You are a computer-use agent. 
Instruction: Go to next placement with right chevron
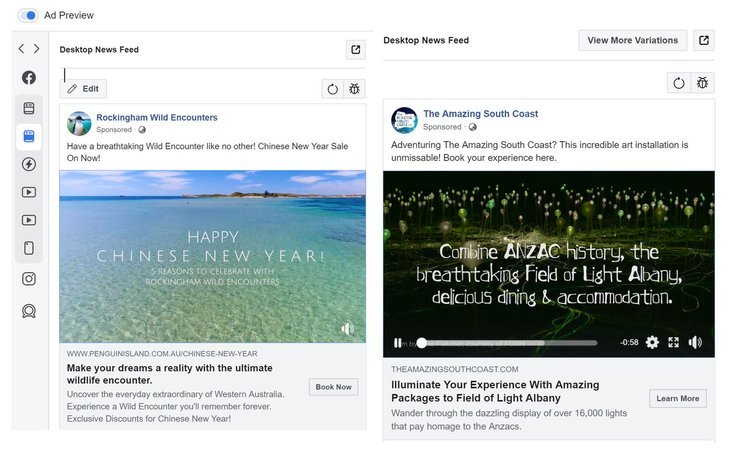(x=36, y=49)
